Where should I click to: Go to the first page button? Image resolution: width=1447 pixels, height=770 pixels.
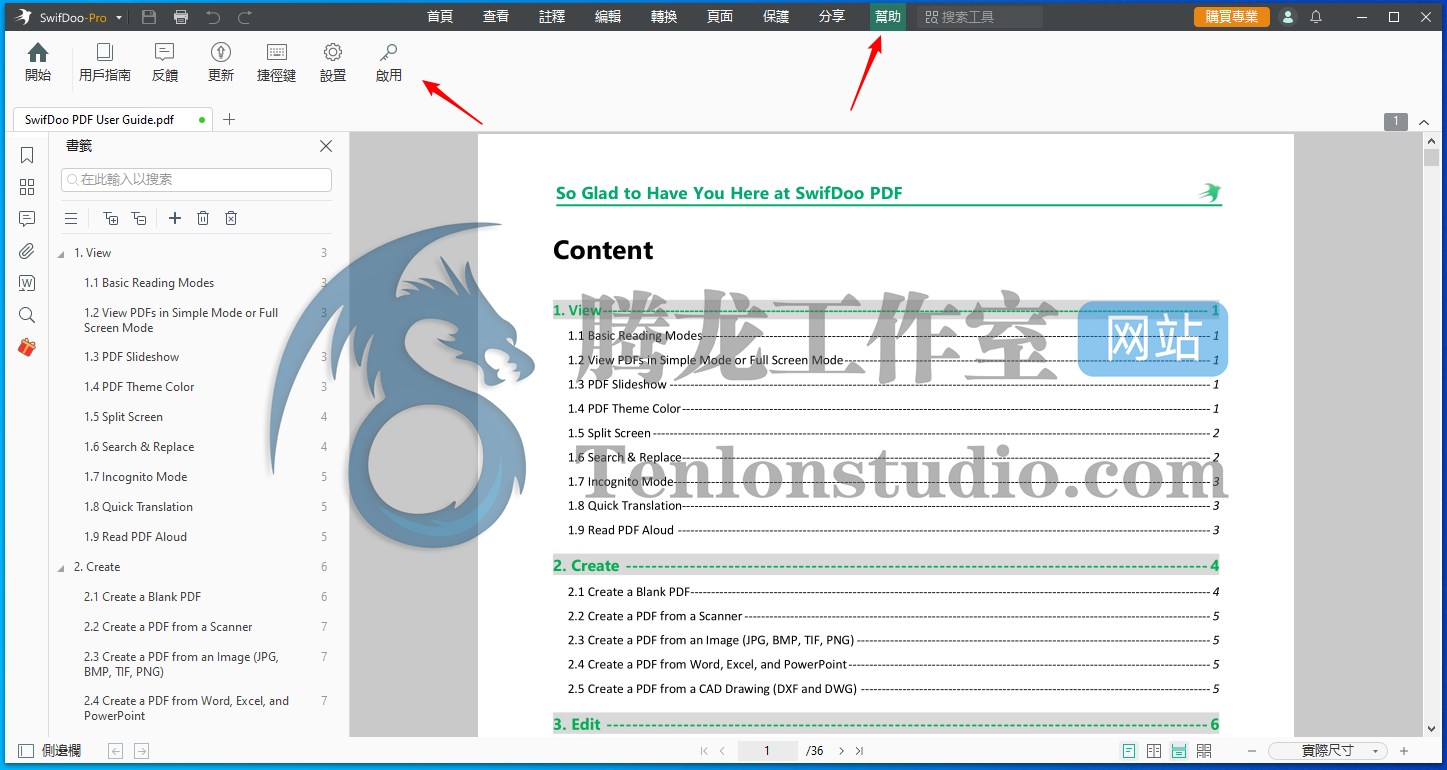click(704, 751)
